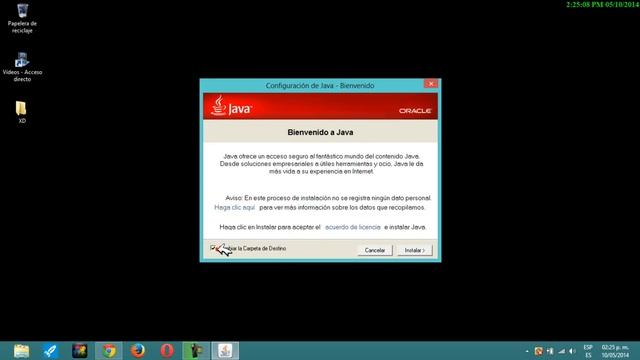Click the 'Aviso: En este proceso' notice text
This screenshot has width=640, height=360.
pyautogui.click(x=328, y=198)
